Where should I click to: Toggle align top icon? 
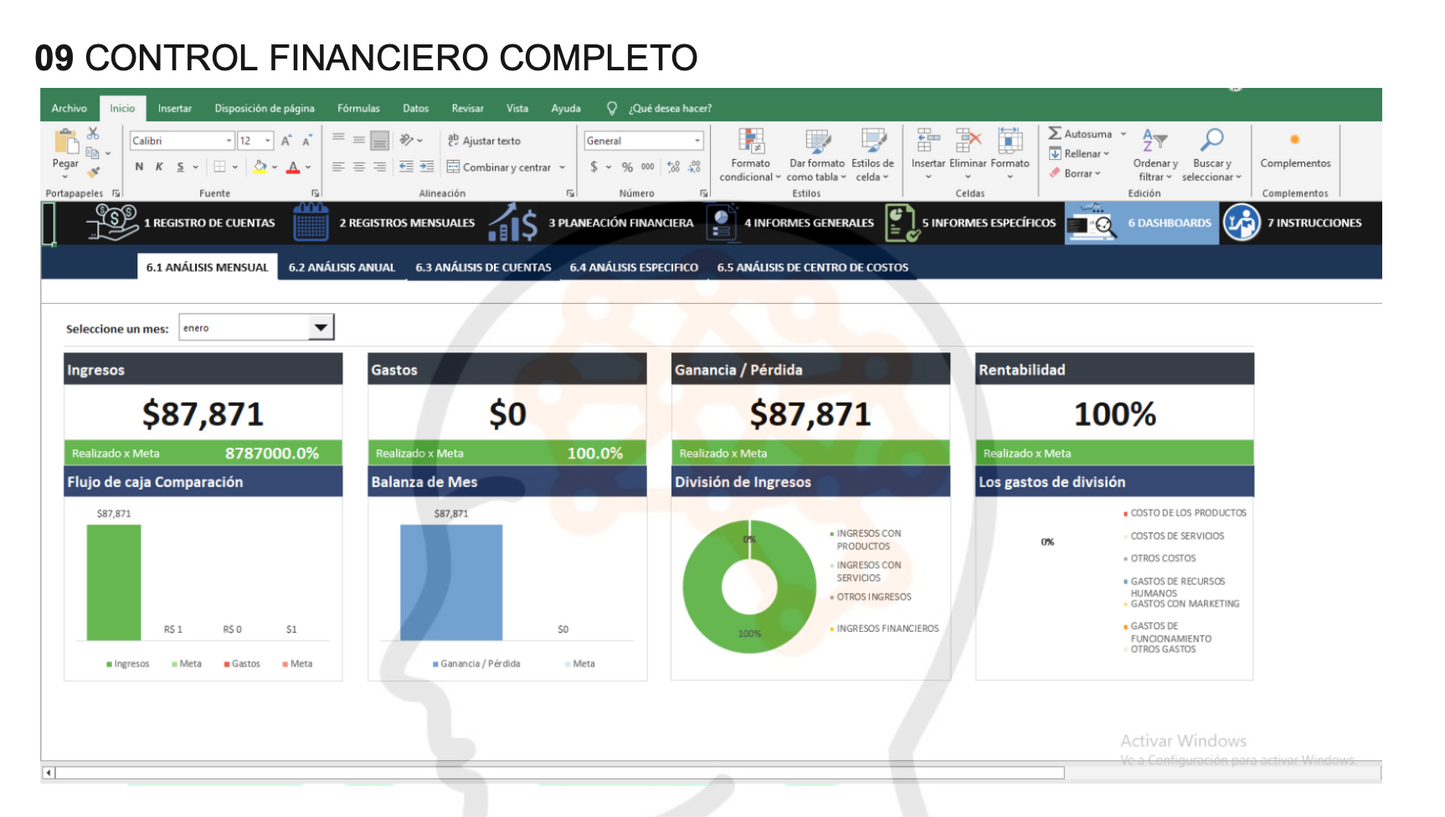338,139
